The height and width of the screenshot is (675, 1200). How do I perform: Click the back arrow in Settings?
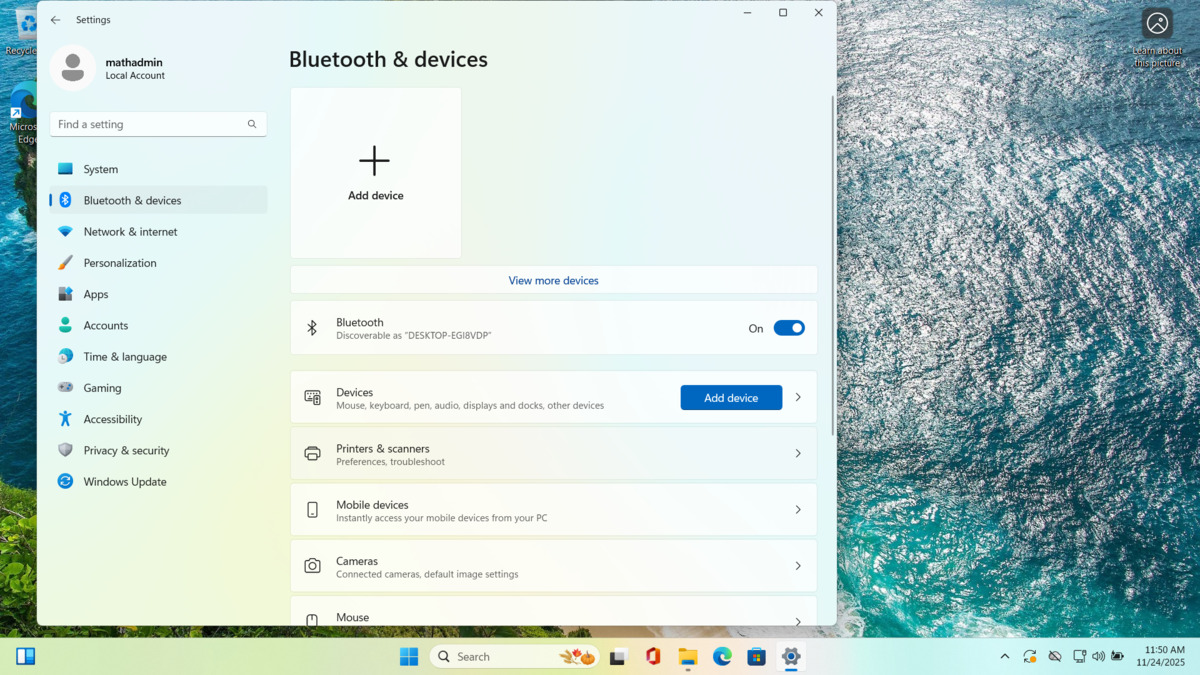[x=56, y=20]
